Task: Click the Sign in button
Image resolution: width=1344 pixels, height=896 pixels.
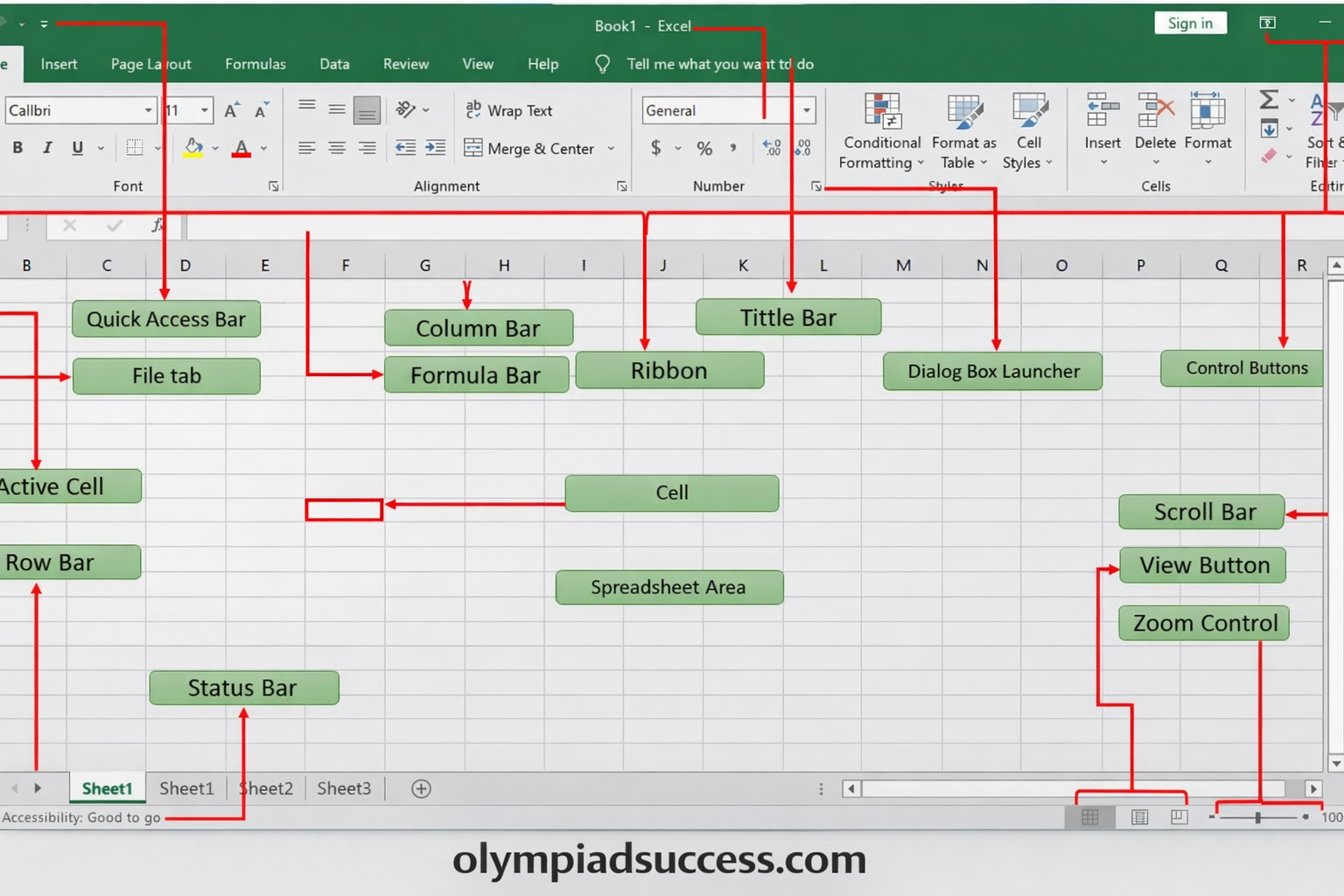Action: (1190, 23)
